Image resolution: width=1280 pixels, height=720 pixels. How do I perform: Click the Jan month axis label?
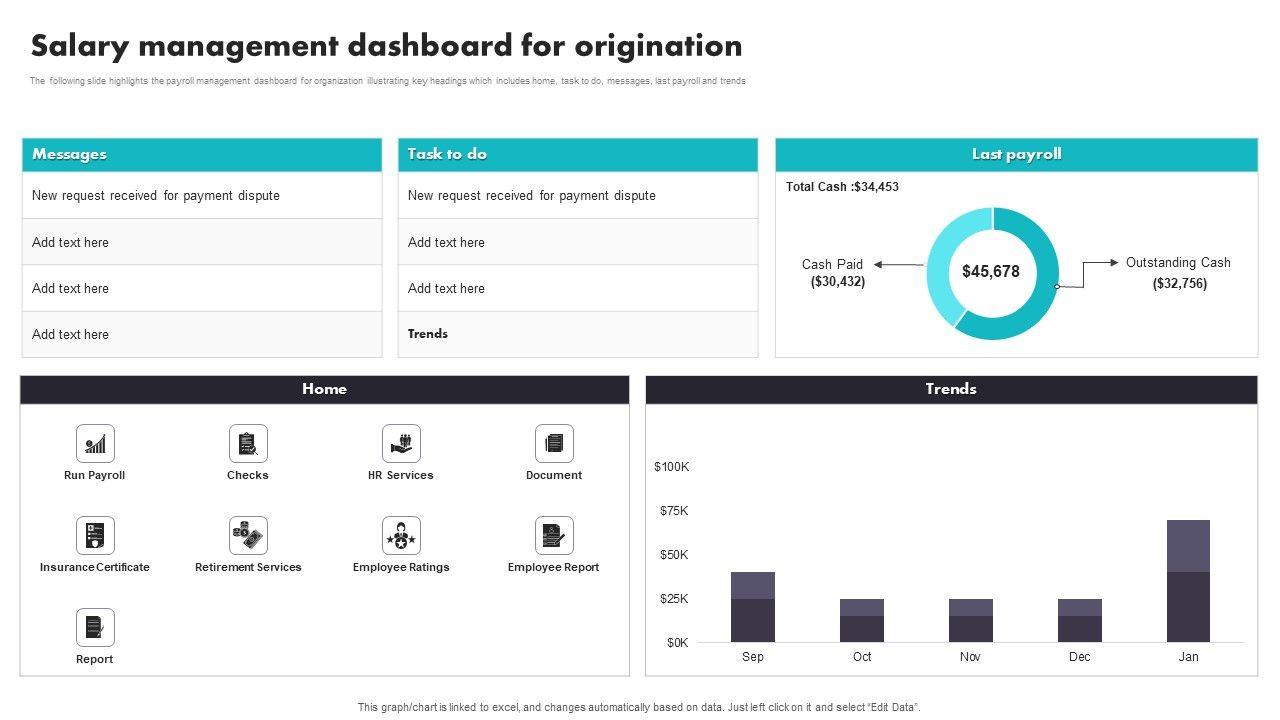[1188, 657]
